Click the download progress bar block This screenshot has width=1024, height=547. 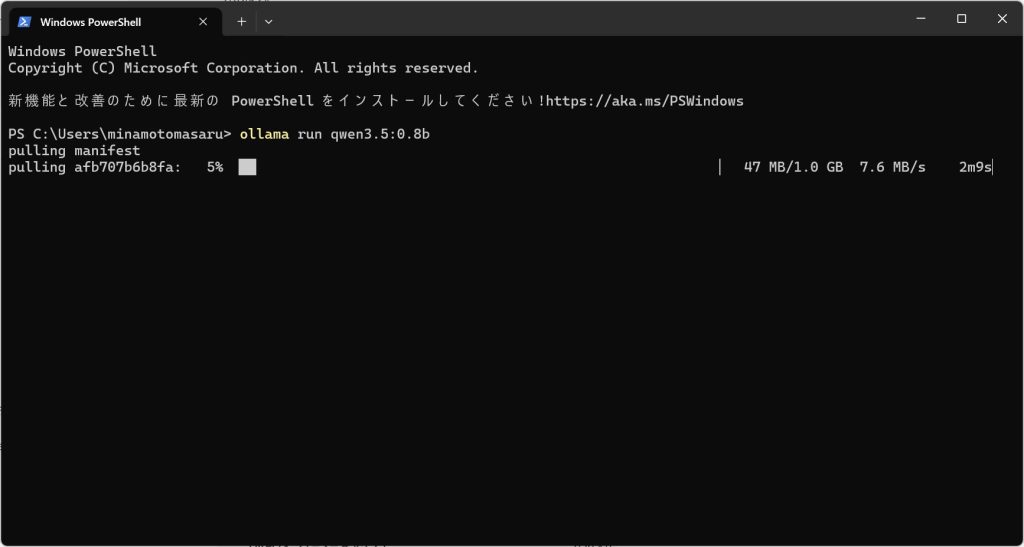click(248, 167)
